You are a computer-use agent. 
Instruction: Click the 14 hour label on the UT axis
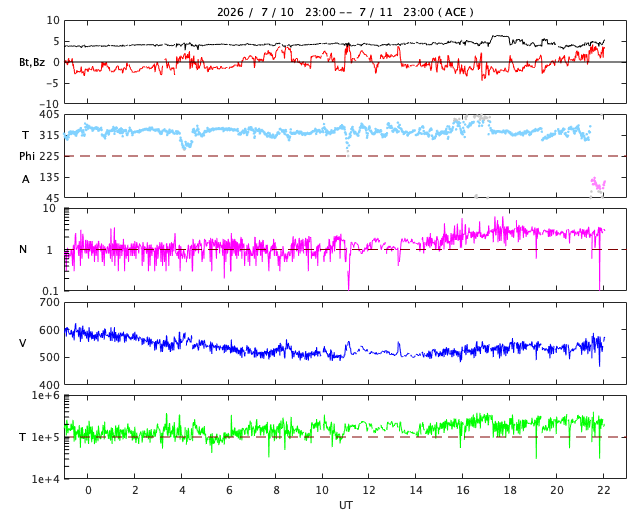click(416, 490)
